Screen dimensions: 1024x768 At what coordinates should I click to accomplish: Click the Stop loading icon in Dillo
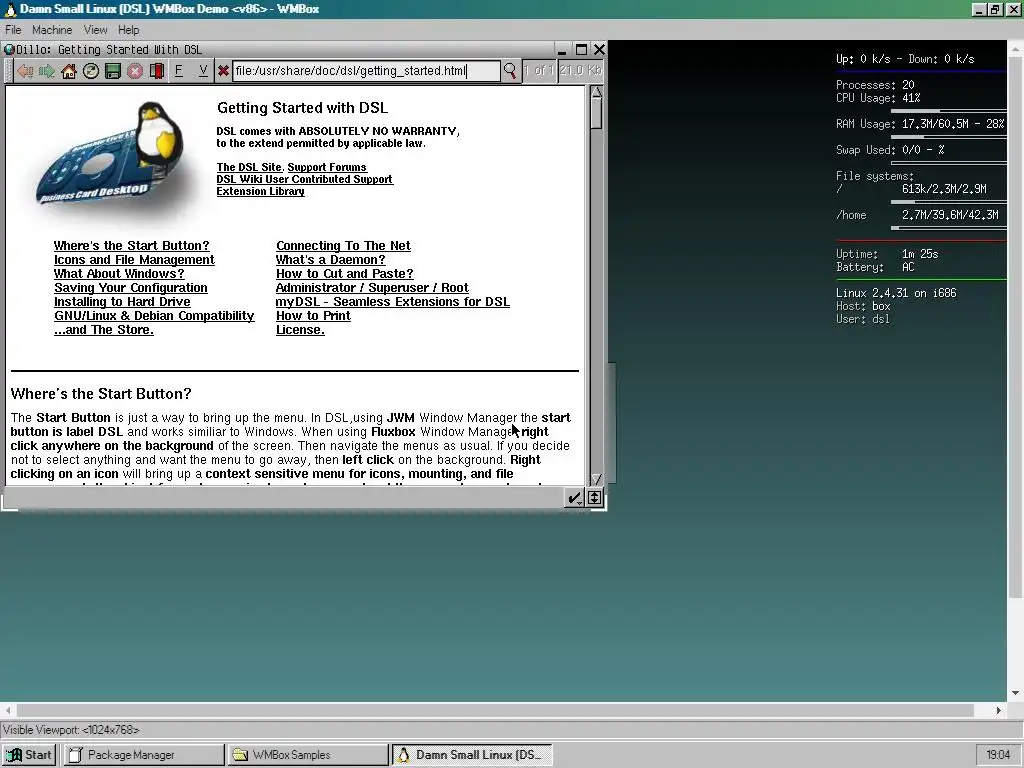[135, 71]
